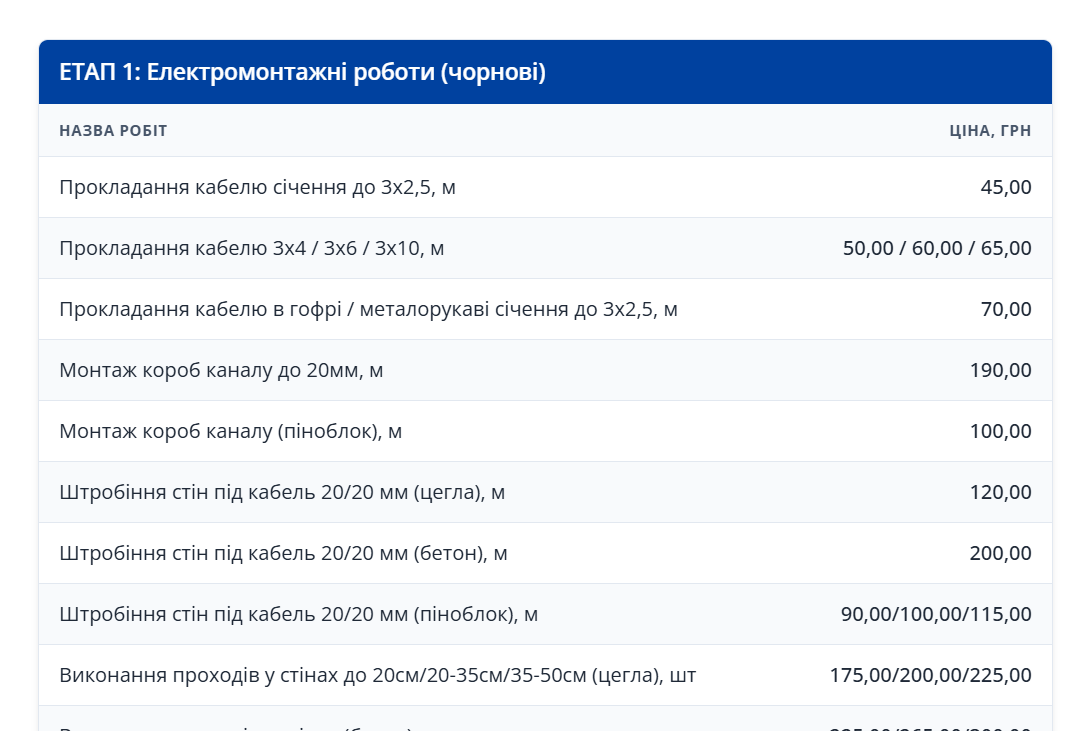Click price '50,00 / 60,00 / 65,00'
The width and height of the screenshot is (1073, 731).
937,248
